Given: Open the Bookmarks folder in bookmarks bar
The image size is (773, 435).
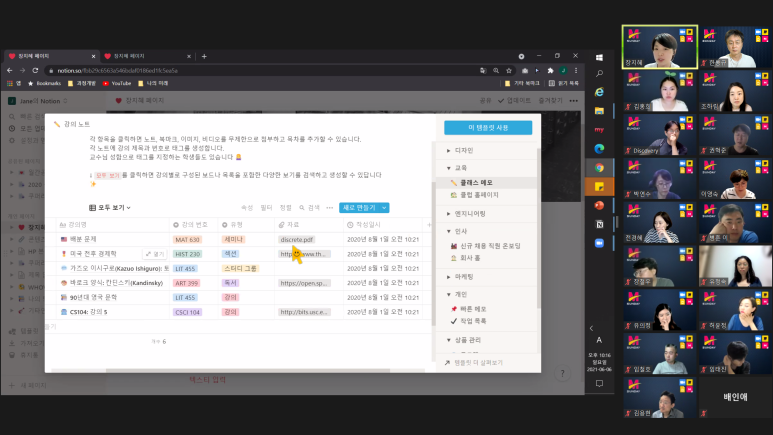Looking at the screenshot, I should [x=44, y=83].
